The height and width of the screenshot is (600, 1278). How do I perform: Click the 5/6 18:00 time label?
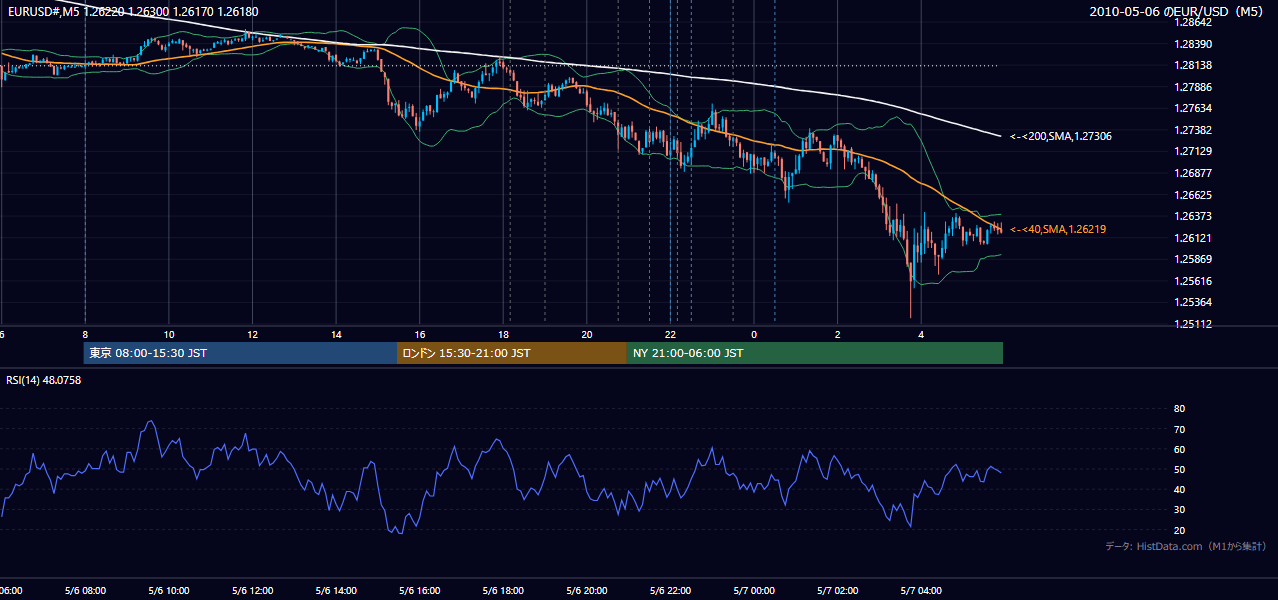click(503, 590)
